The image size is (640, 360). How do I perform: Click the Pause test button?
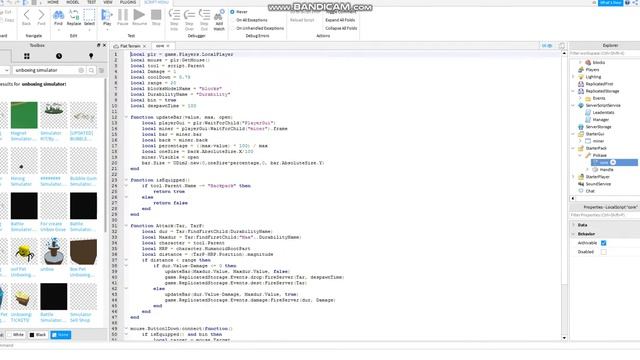click(122, 18)
